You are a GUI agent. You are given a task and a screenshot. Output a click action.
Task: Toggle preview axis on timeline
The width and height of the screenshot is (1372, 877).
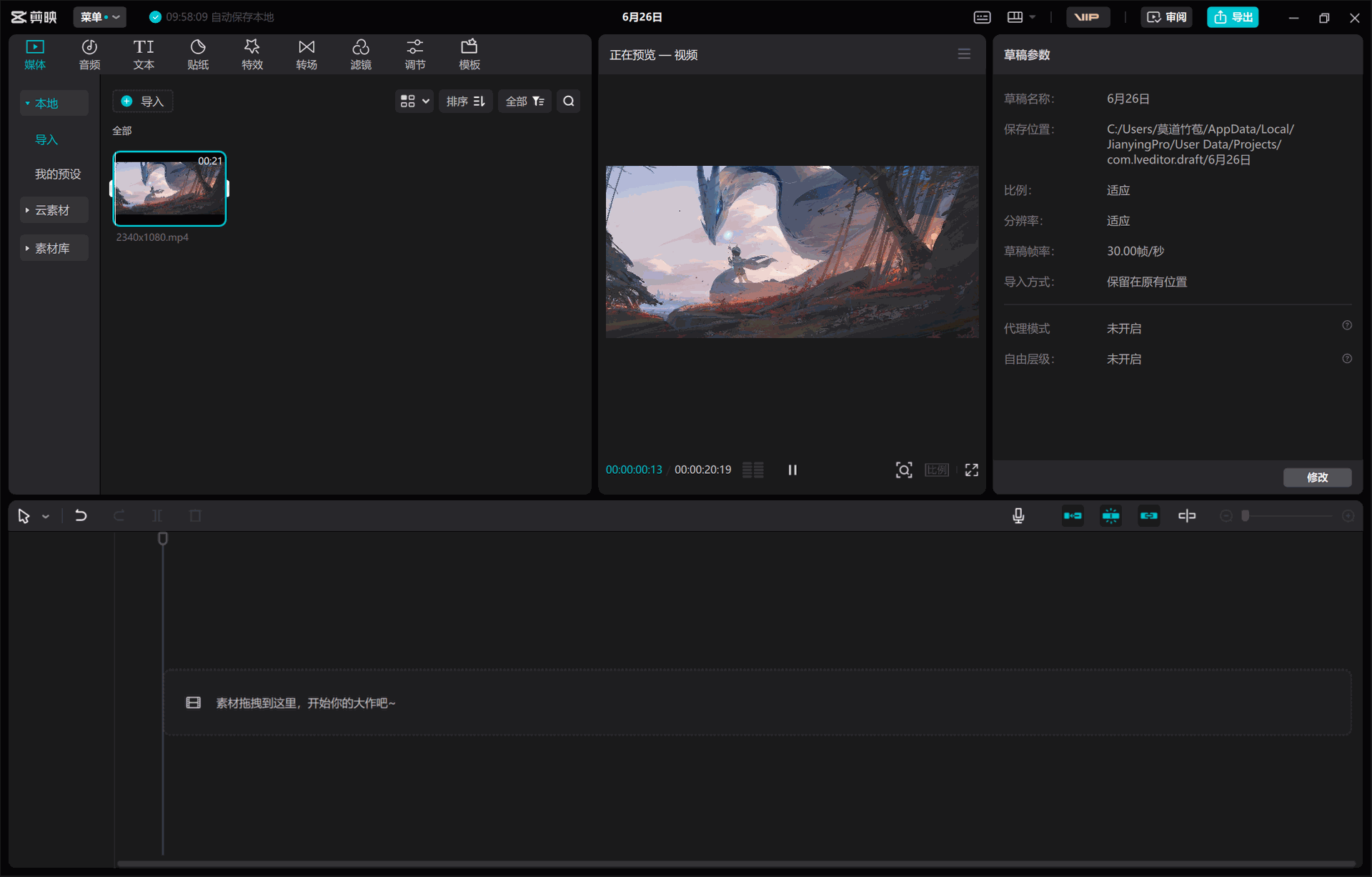(1187, 516)
